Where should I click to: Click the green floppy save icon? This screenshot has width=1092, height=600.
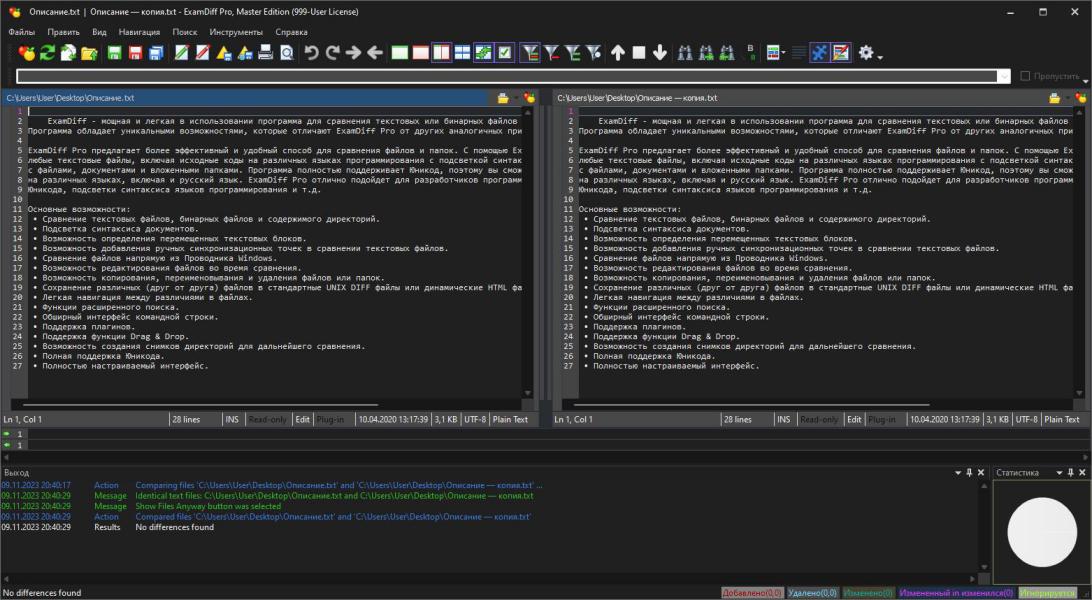pos(115,53)
